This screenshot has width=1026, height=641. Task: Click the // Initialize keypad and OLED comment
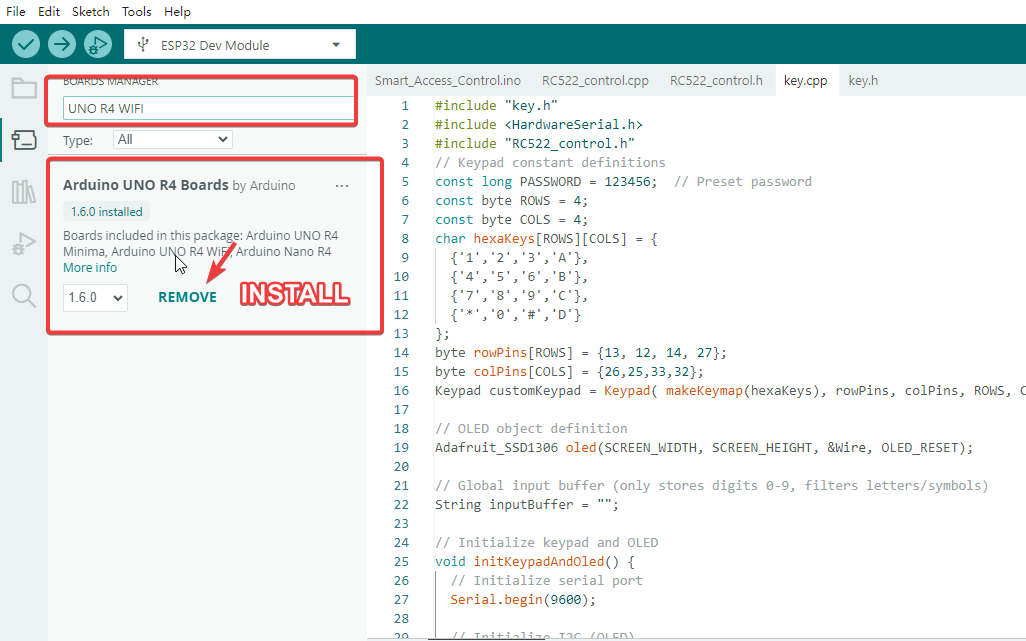tap(546, 543)
